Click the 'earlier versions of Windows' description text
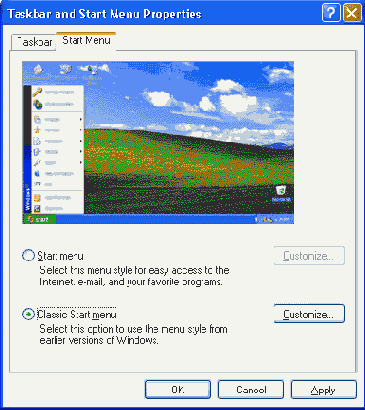Image resolution: width=365 pixels, height=410 pixels. (99, 340)
